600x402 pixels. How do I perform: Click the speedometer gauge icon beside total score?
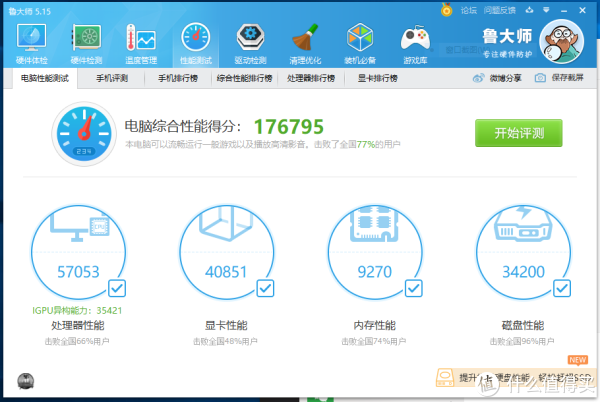tap(84, 134)
